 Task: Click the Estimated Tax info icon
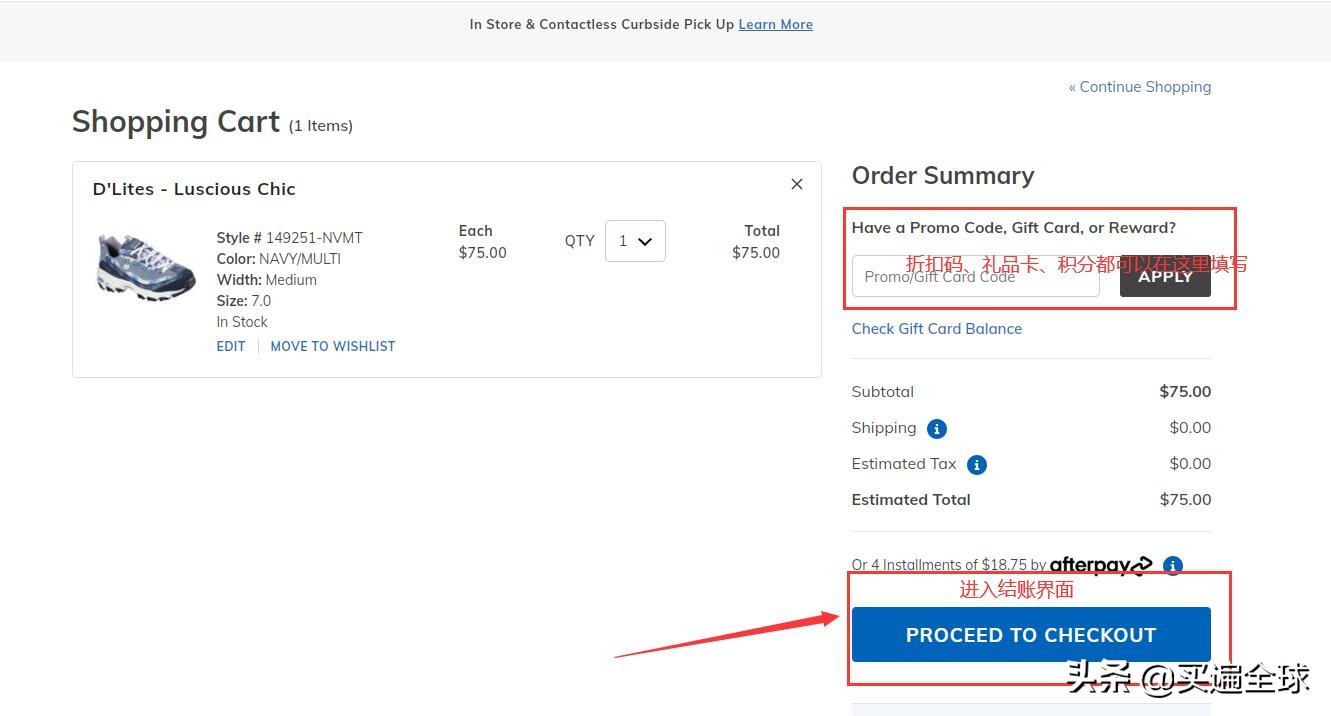tap(977, 465)
